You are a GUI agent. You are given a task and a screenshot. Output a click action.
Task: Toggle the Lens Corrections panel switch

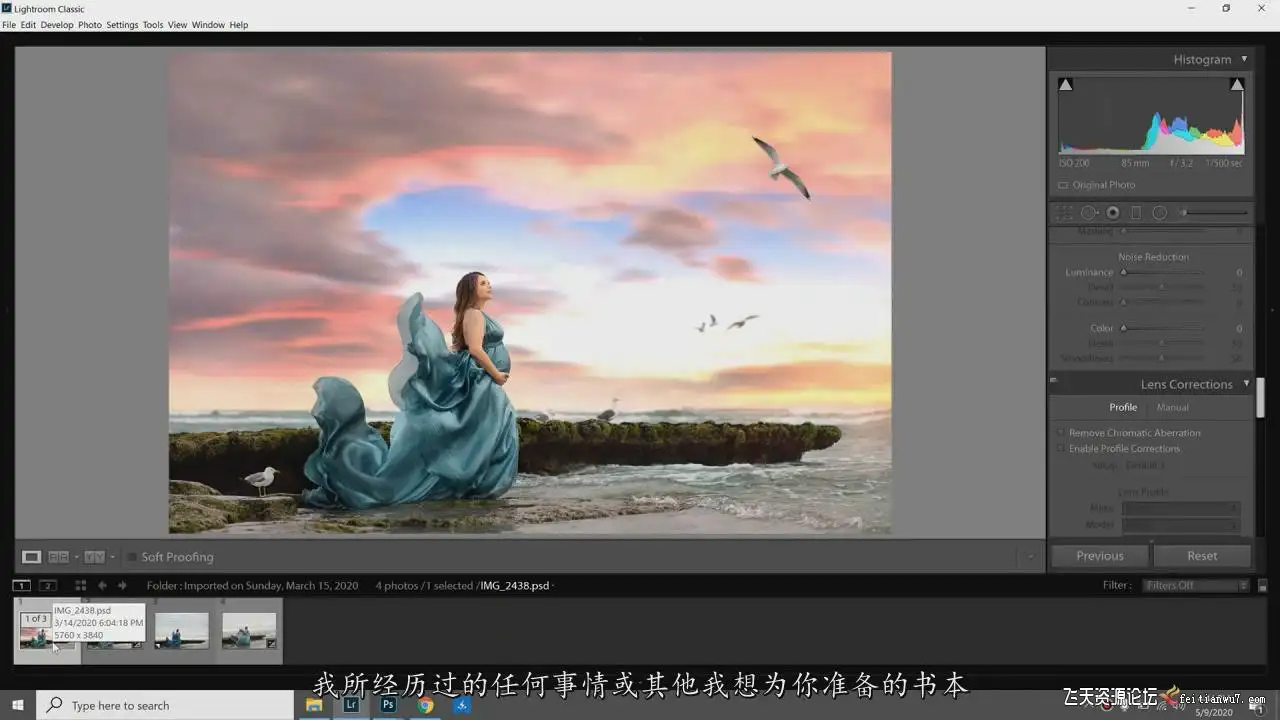tap(1054, 381)
